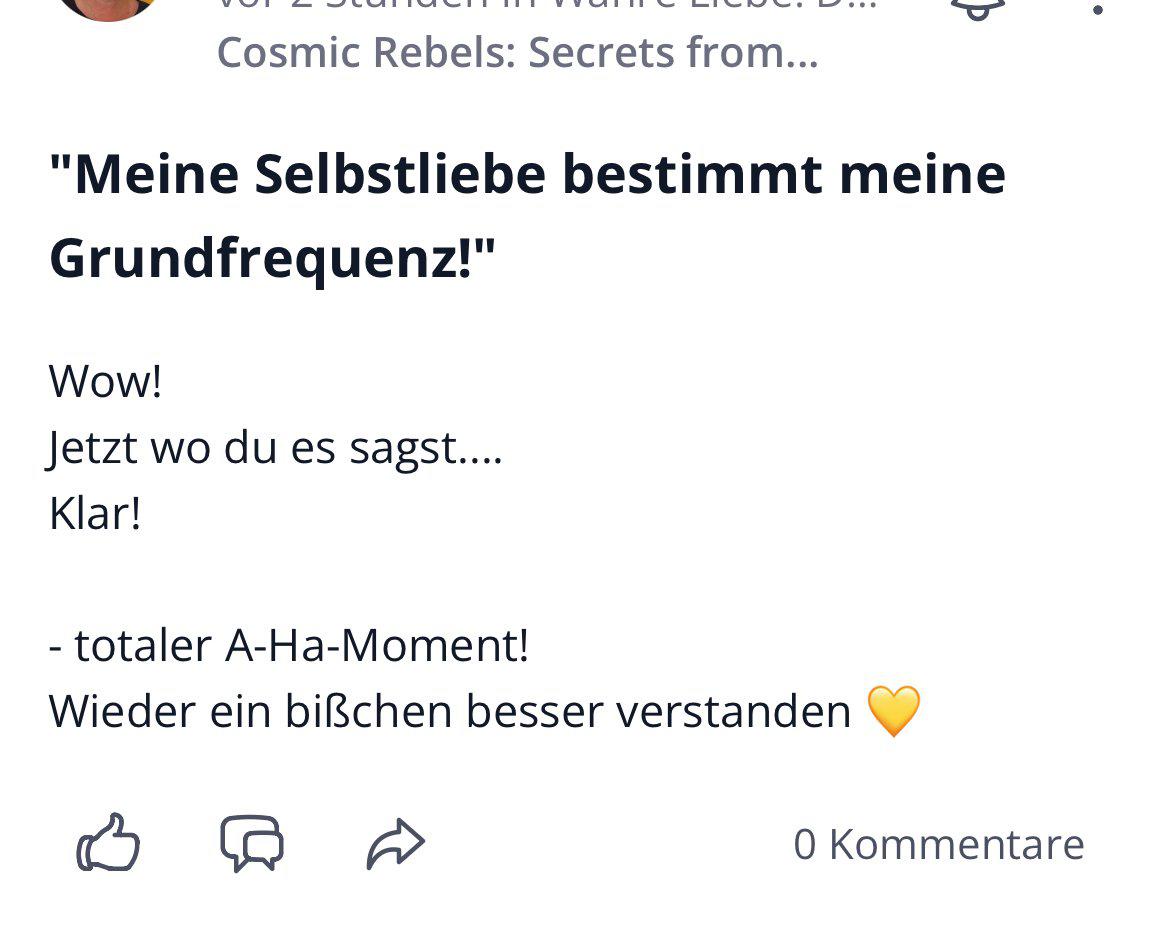The width and height of the screenshot is (1170, 928).
Task: Click the 'Wow!' text line
Action: coord(105,381)
